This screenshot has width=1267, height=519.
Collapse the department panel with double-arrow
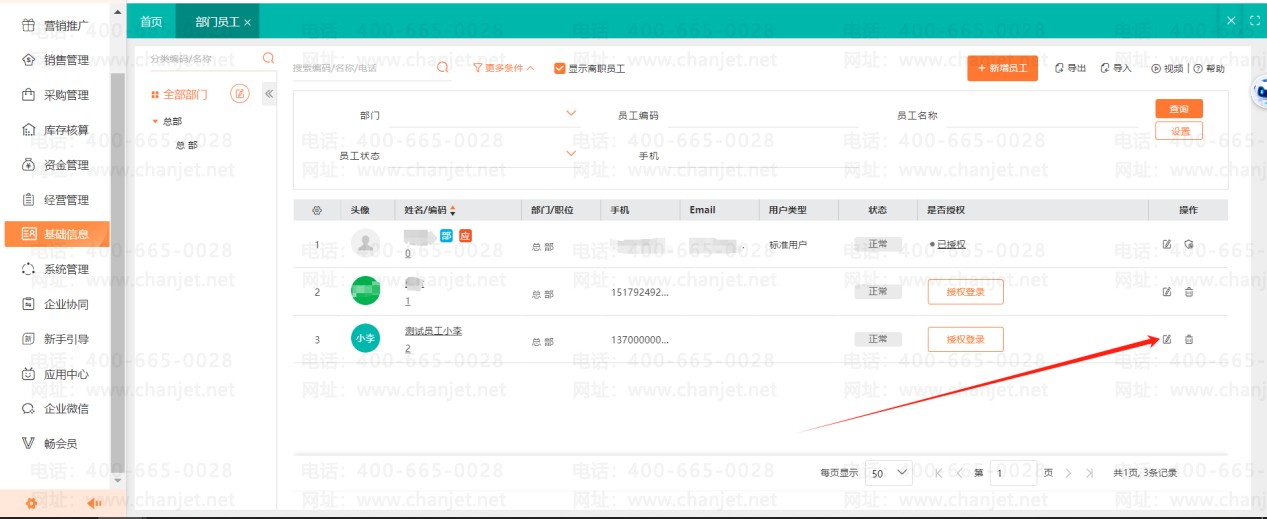pos(268,94)
